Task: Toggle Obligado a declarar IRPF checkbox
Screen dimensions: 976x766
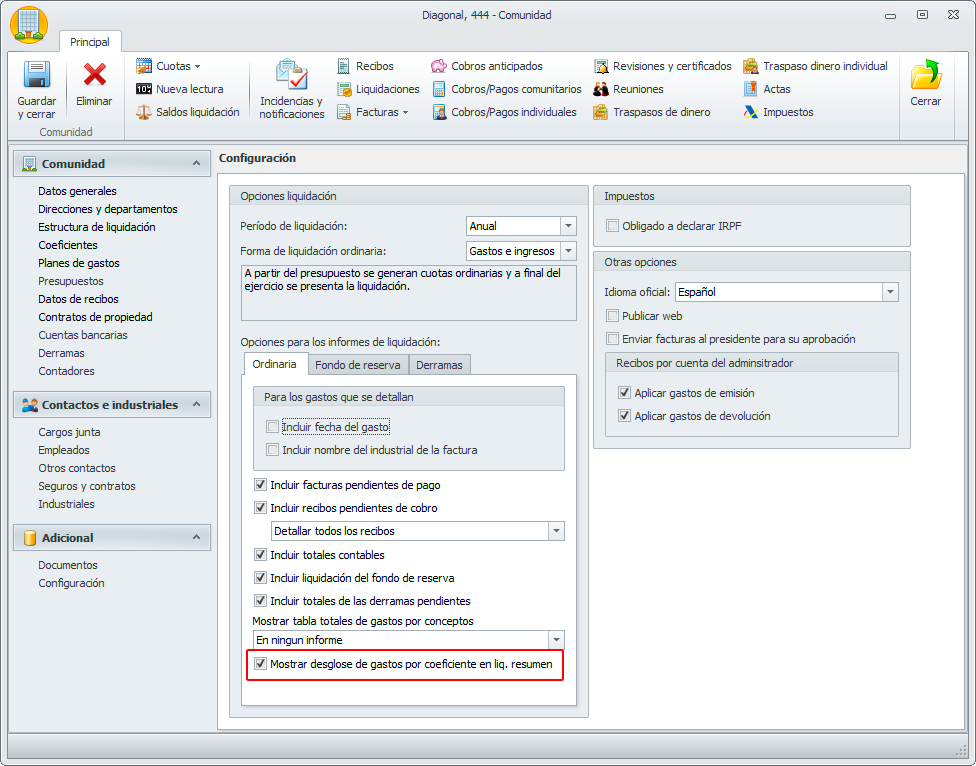Action: pyautogui.click(x=612, y=226)
